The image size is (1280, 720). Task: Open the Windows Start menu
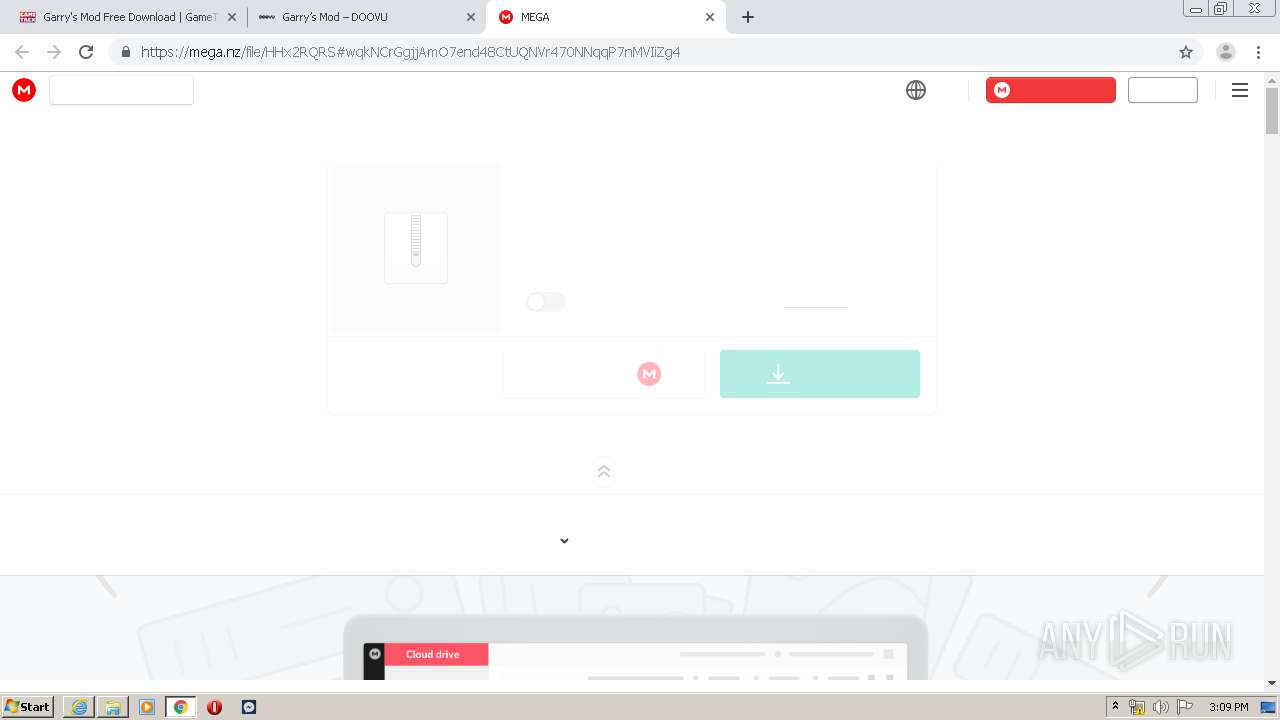coord(27,706)
